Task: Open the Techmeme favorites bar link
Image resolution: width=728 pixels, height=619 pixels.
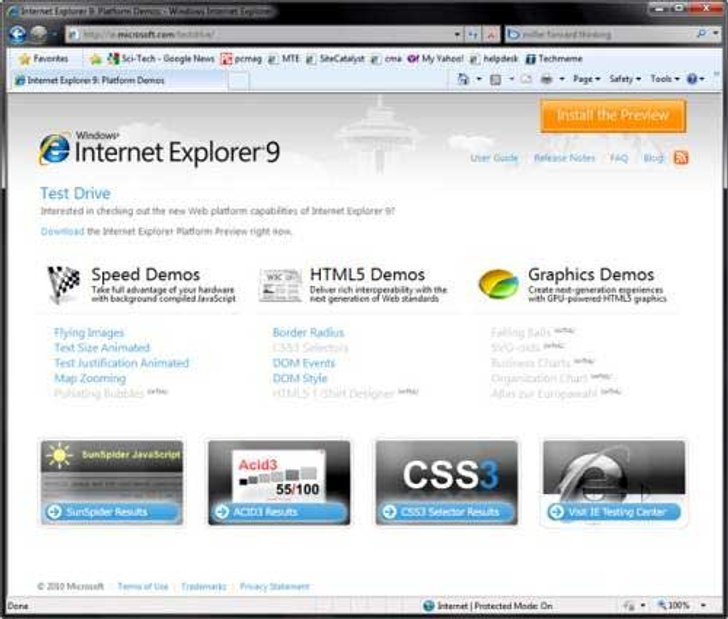Action: click(x=554, y=59)
